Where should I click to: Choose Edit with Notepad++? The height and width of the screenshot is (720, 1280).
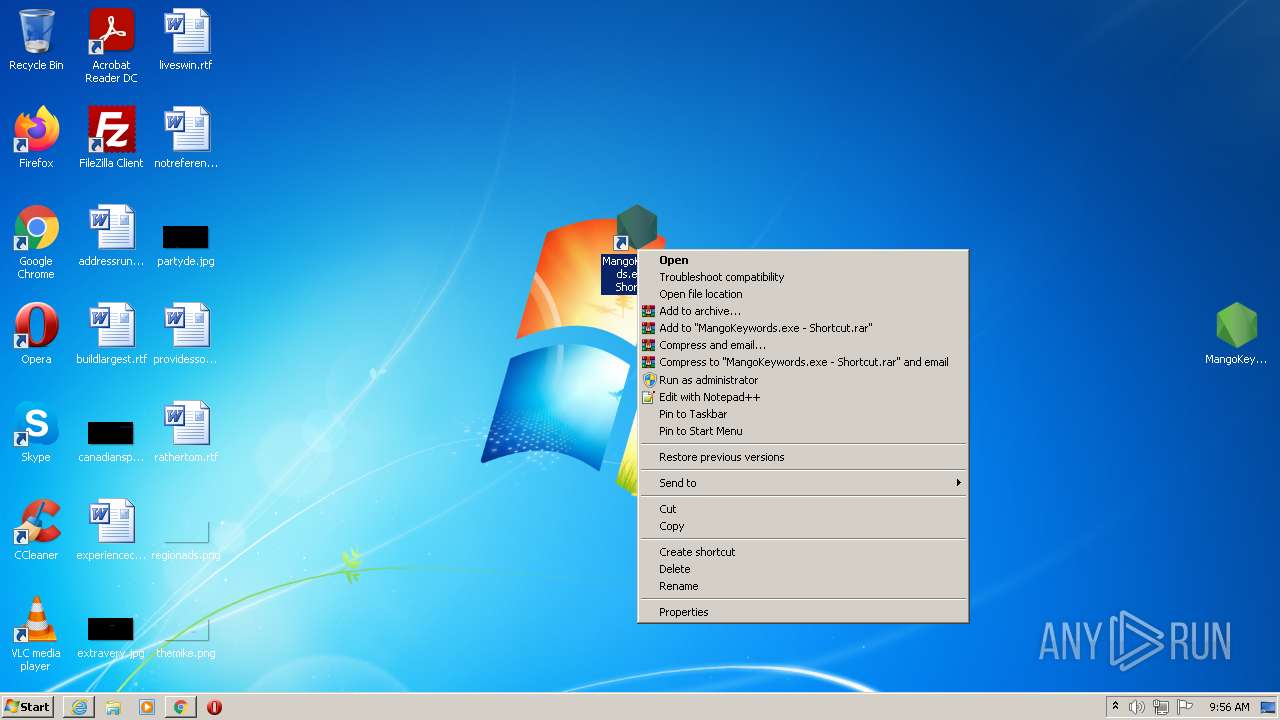[803, 397]
